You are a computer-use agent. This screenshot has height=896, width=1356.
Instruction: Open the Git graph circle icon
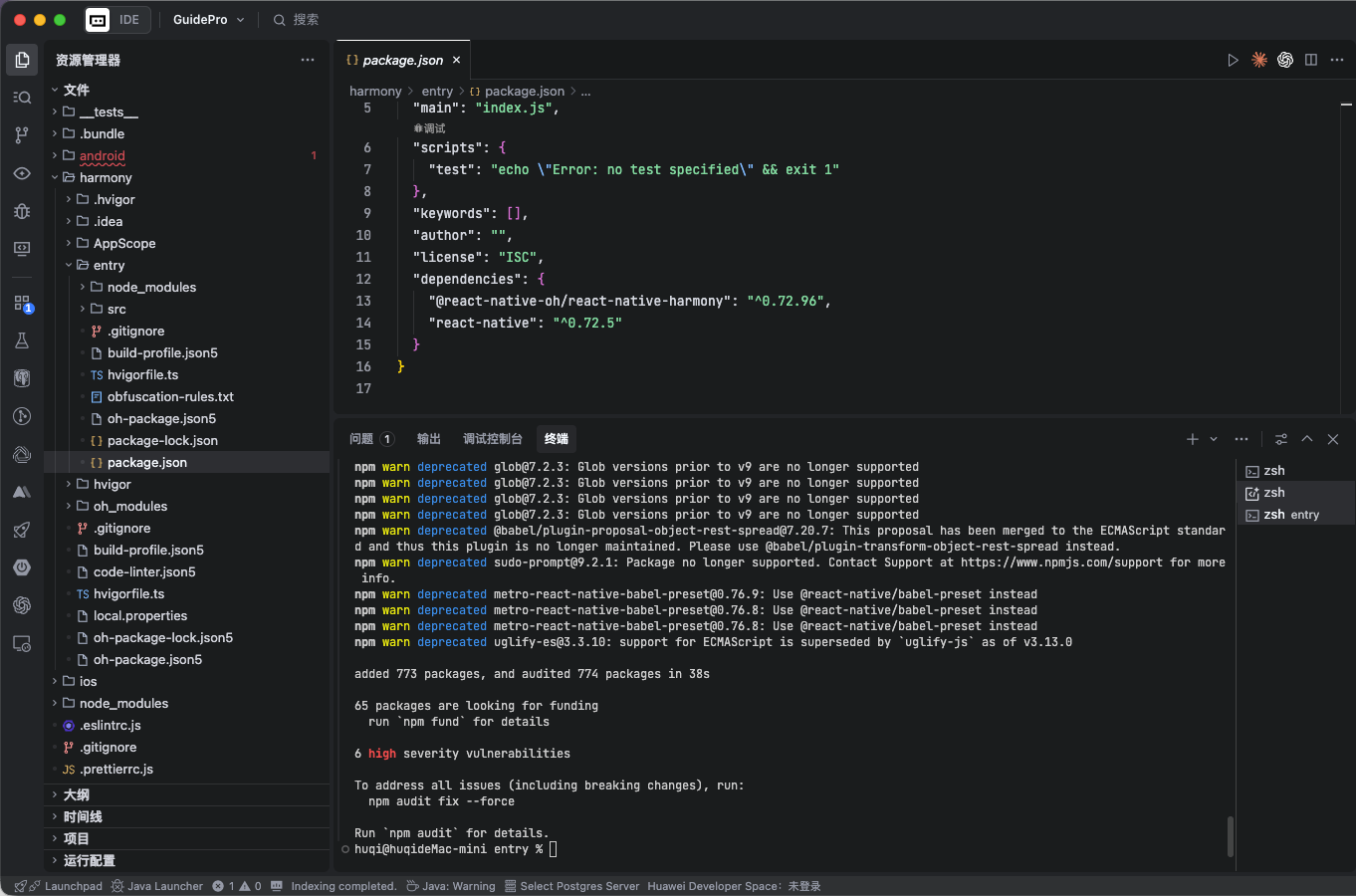[x=22, y=416]
